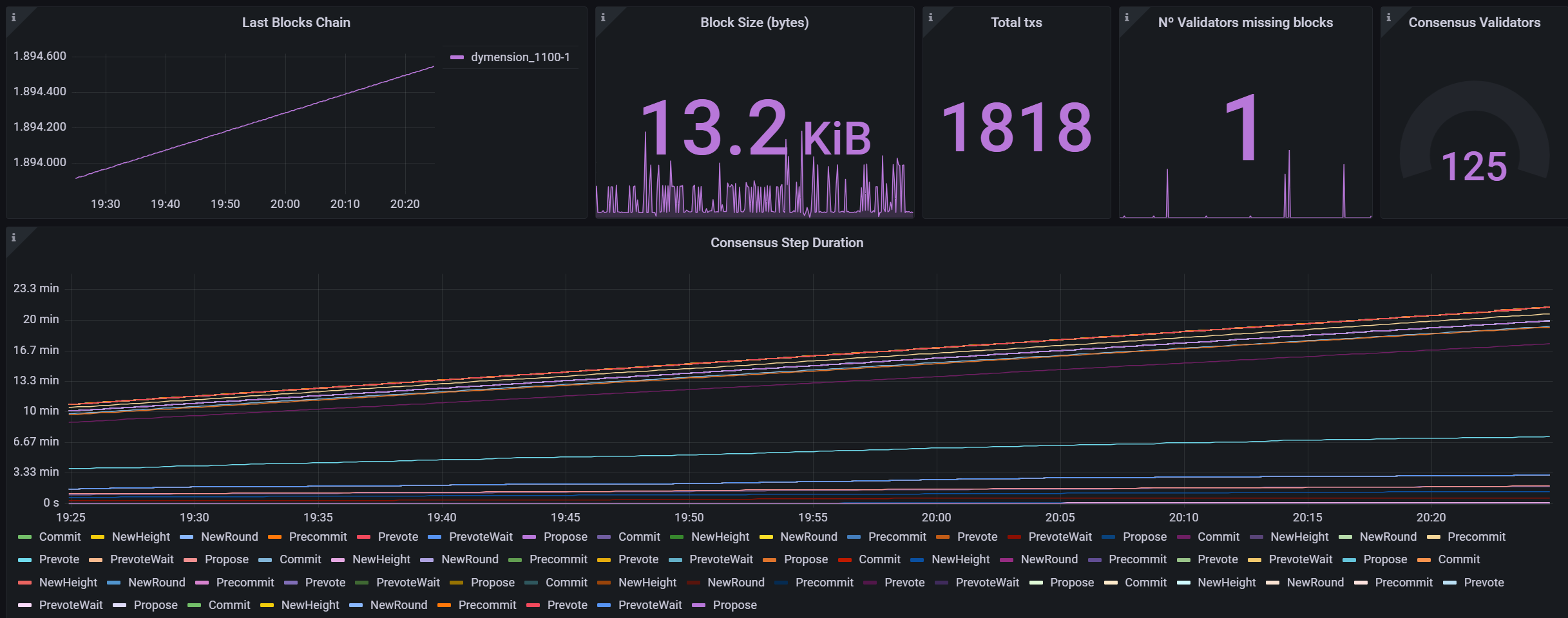Click the large 1 missing-blocks stat value

coord(1241,127)
